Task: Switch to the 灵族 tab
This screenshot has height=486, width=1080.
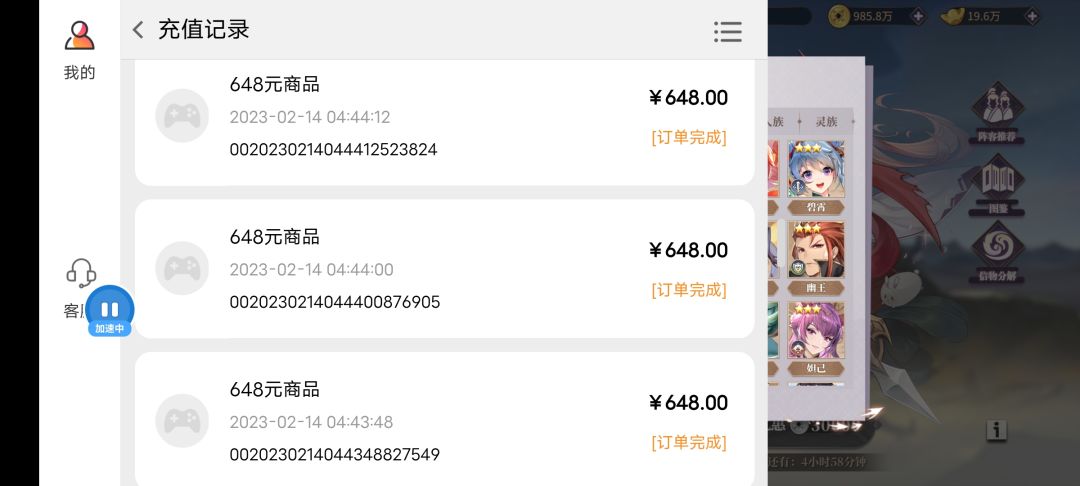Action: pyautogui.click(x=826, y=122)
